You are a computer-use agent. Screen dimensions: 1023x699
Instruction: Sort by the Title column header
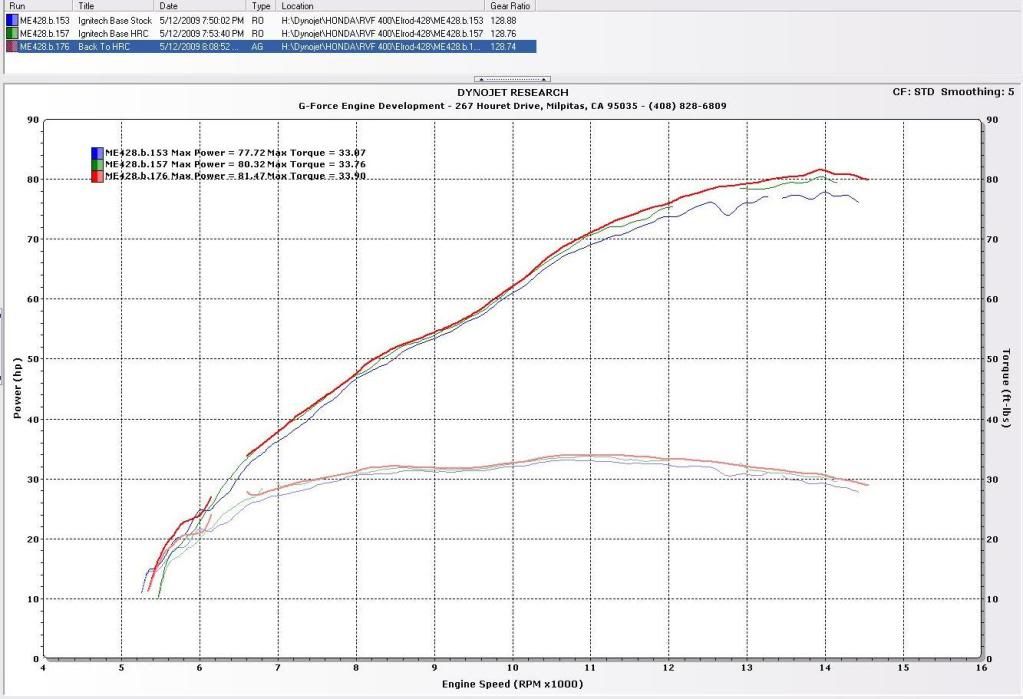(x=114, y=6)
